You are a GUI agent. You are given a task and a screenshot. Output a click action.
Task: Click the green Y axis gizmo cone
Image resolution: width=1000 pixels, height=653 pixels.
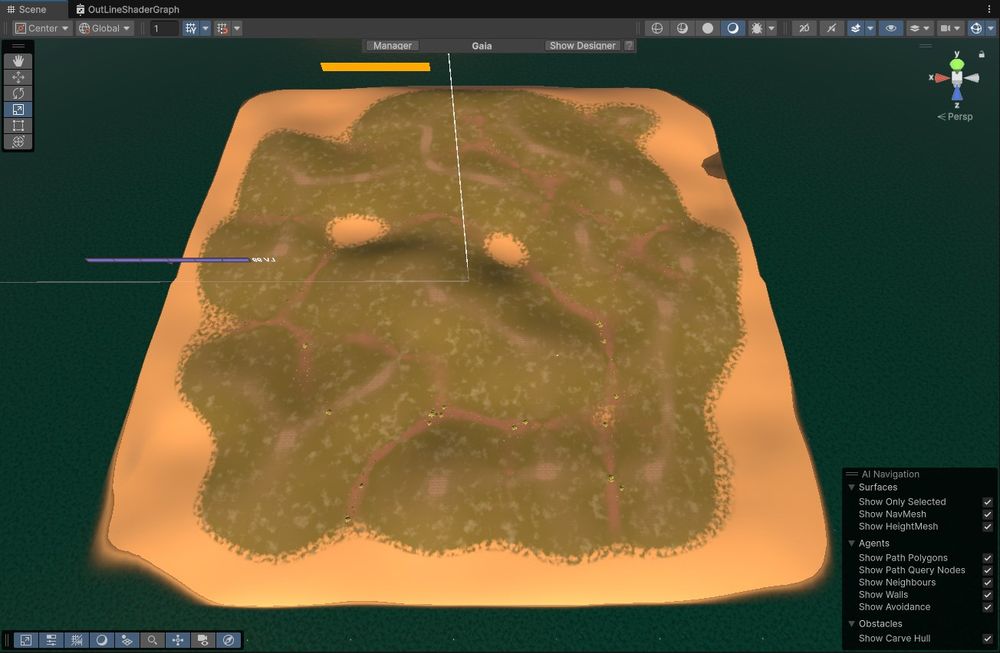(x=957, y=64)
